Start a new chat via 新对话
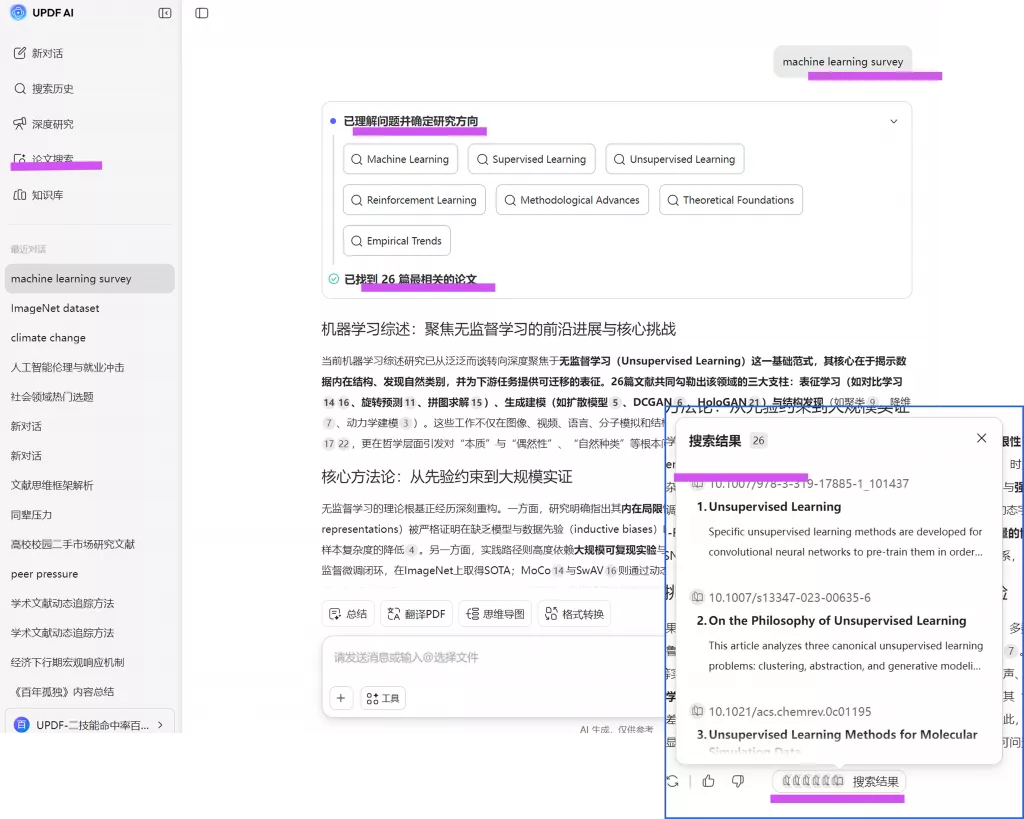Screen dimensions: 1024x819 pos(47,53)
